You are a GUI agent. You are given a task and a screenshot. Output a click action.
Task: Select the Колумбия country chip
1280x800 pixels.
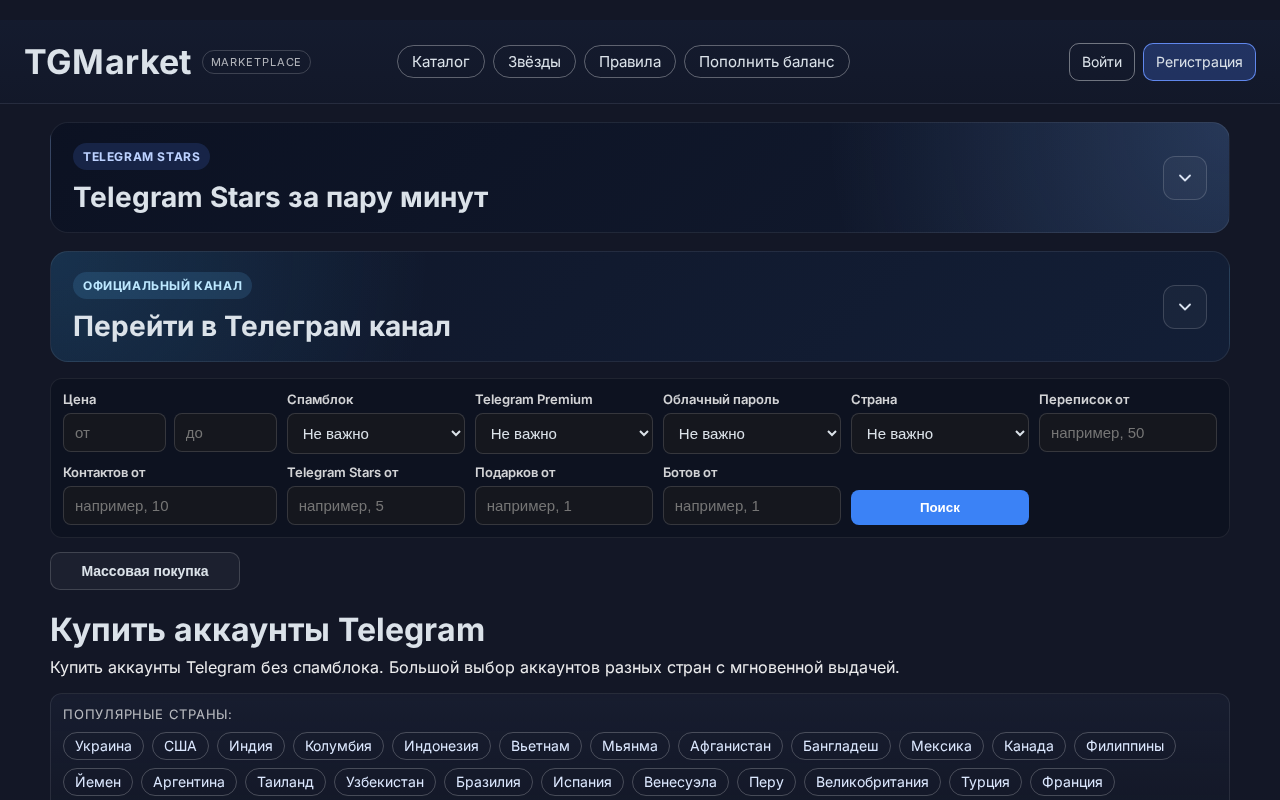point(338,746)
